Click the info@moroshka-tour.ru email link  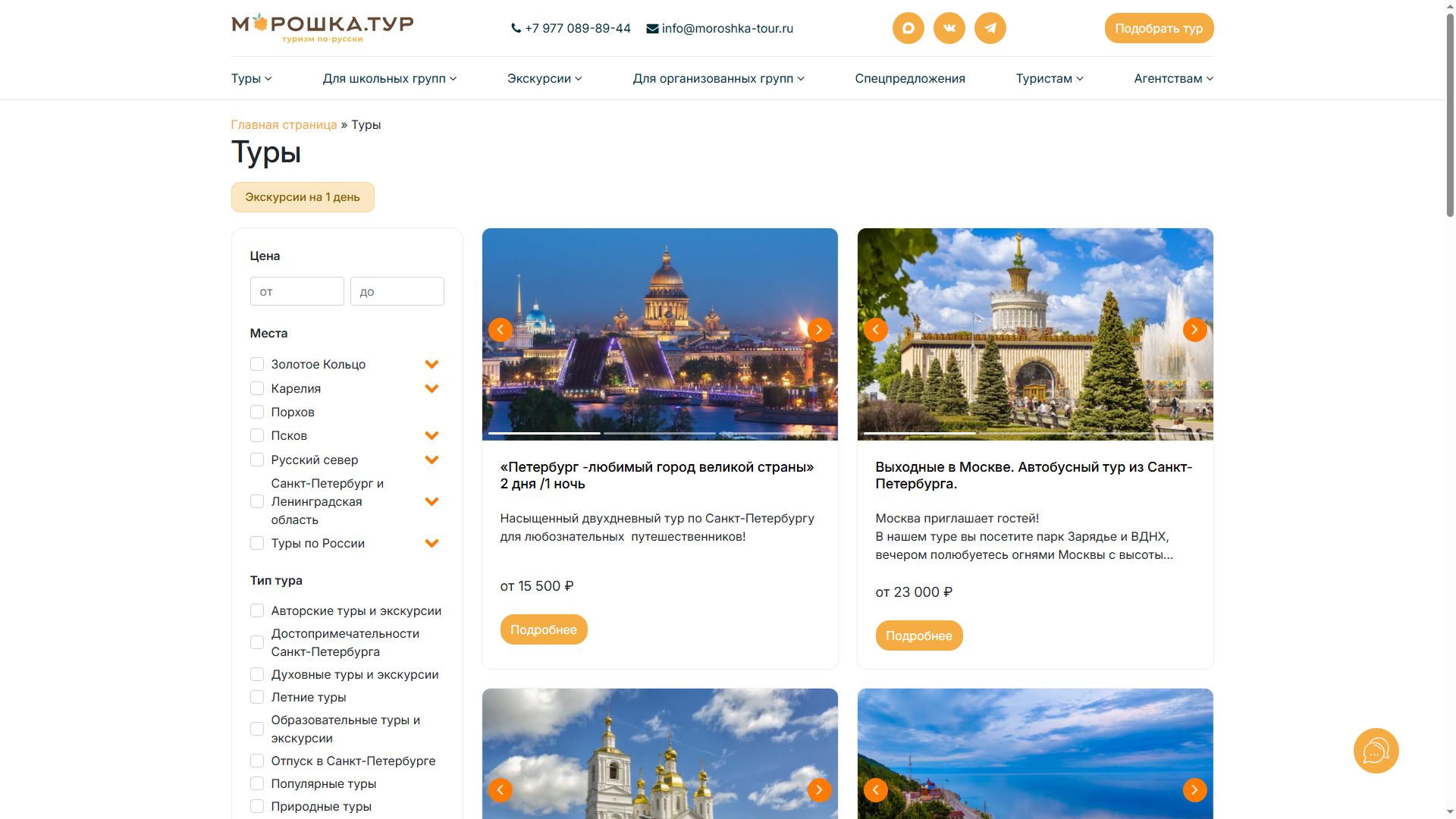pos(720,28)
